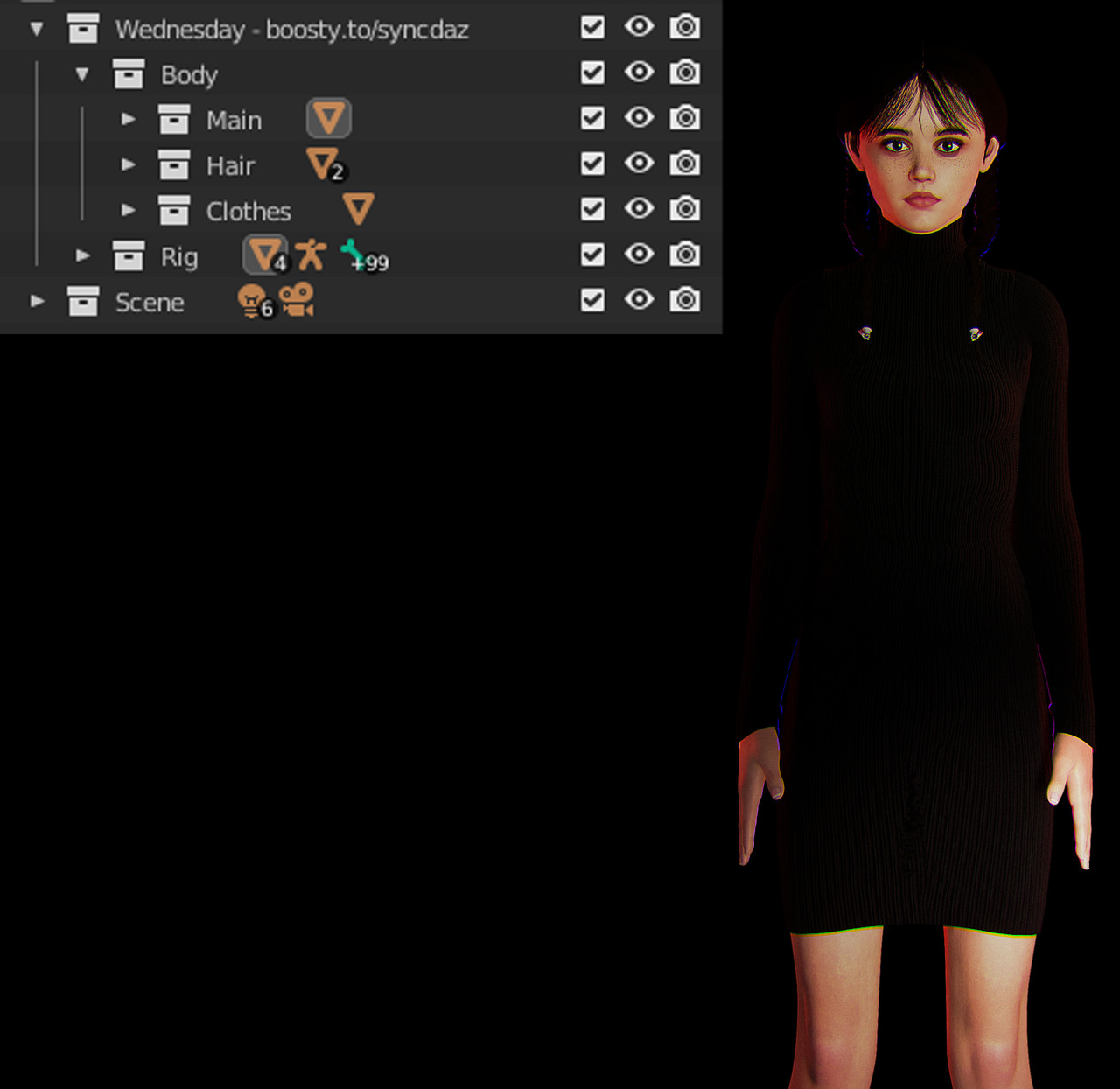Uncheck the Scene collection checkbox
This screenshot has width=1120, height=1089.
point(592,300)
